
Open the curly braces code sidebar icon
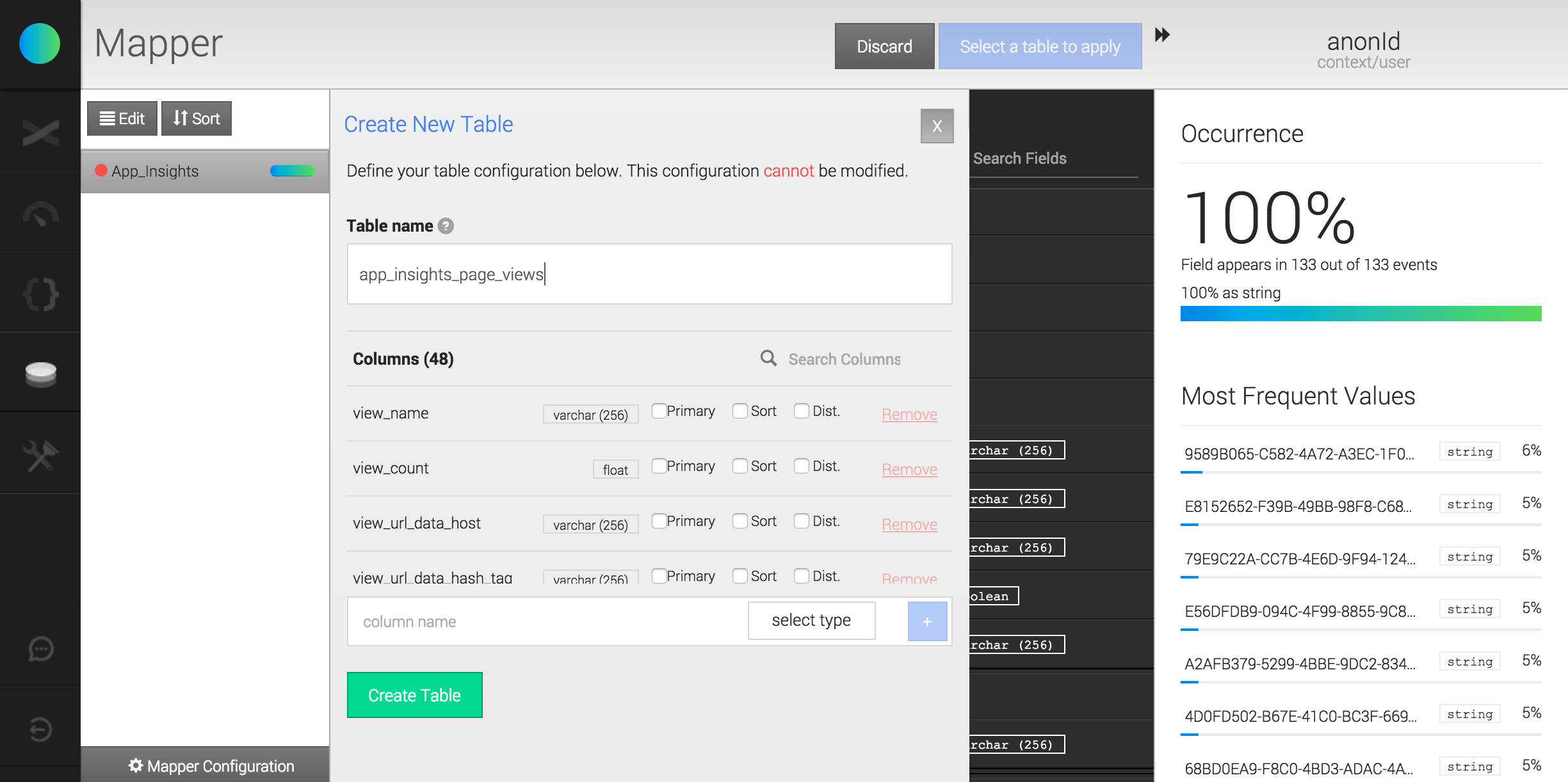click(40, 294)
